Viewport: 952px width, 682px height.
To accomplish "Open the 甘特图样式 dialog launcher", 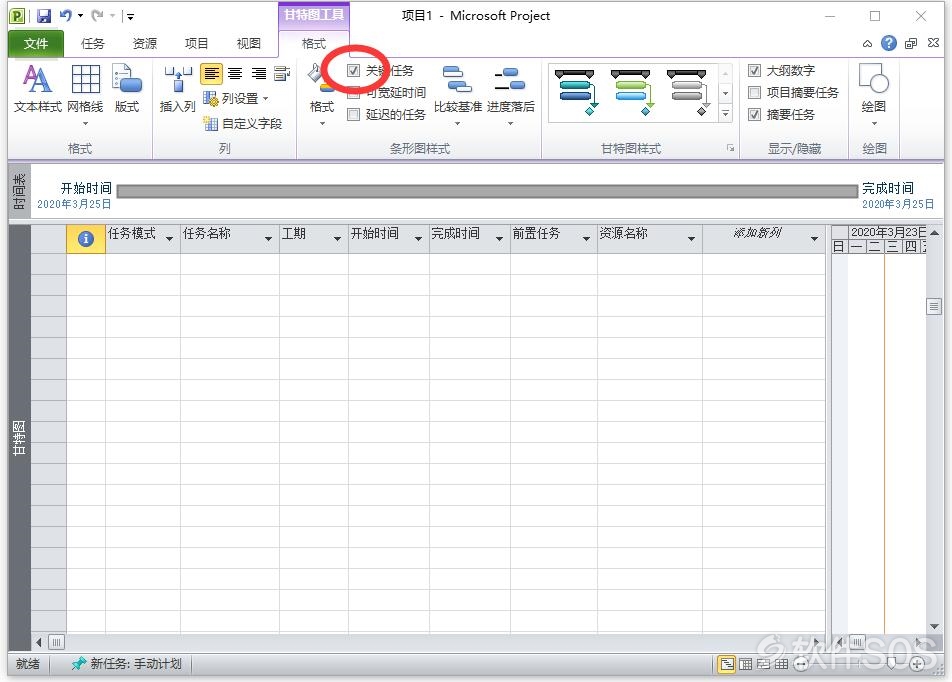I will pos(730,148).
